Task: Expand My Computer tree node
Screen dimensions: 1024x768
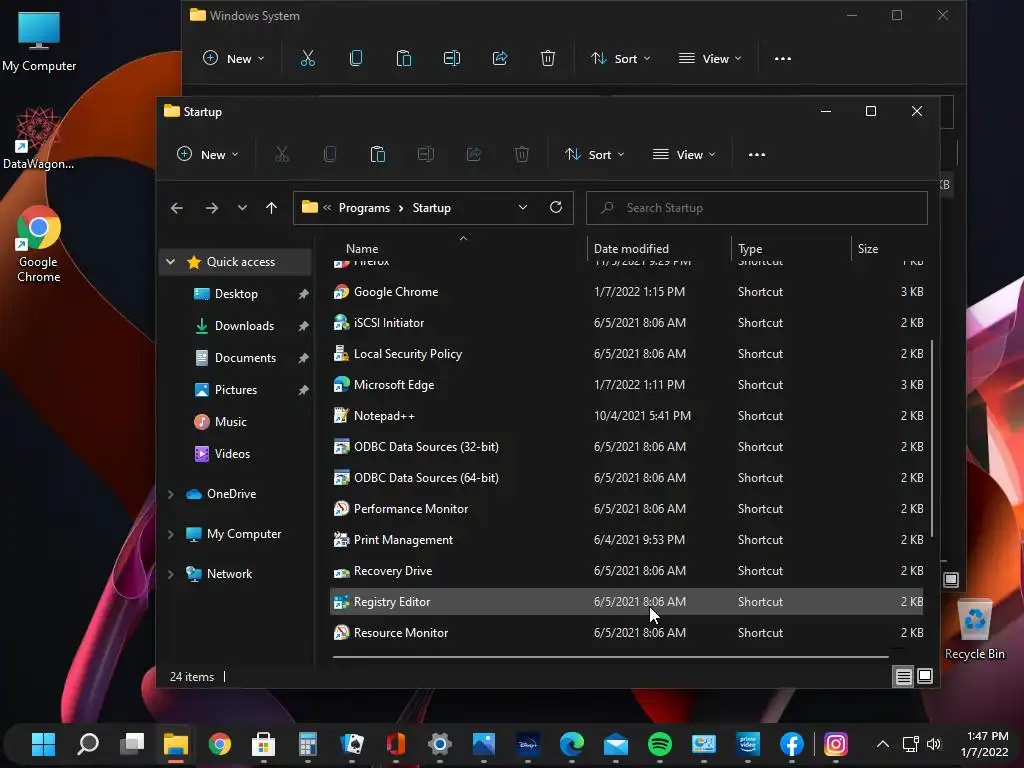Action: pos(170,534)
